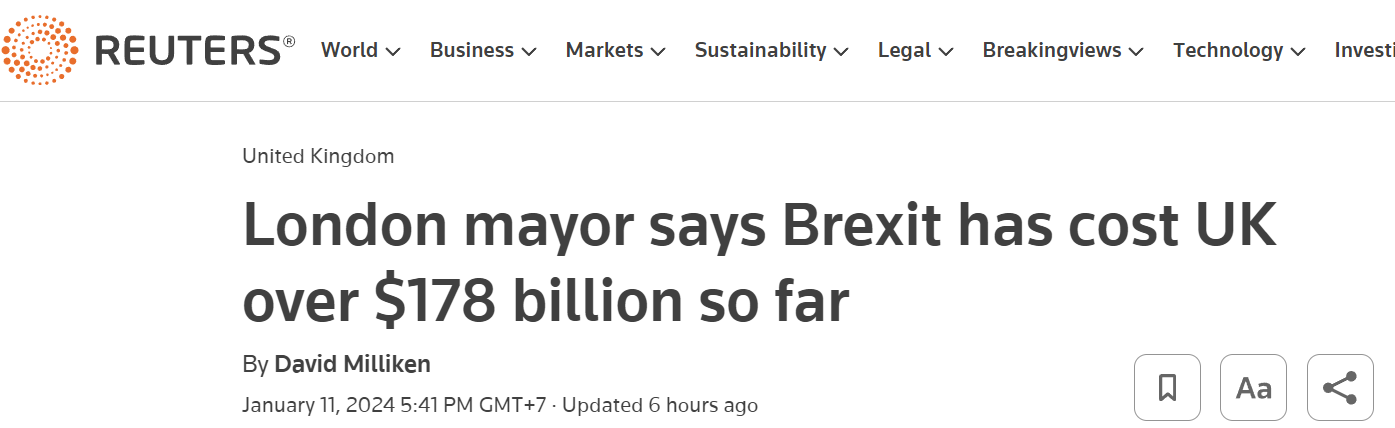The image size is (1395, 428).
Task: View author David Milliken's profile
Action: [352, 364]
